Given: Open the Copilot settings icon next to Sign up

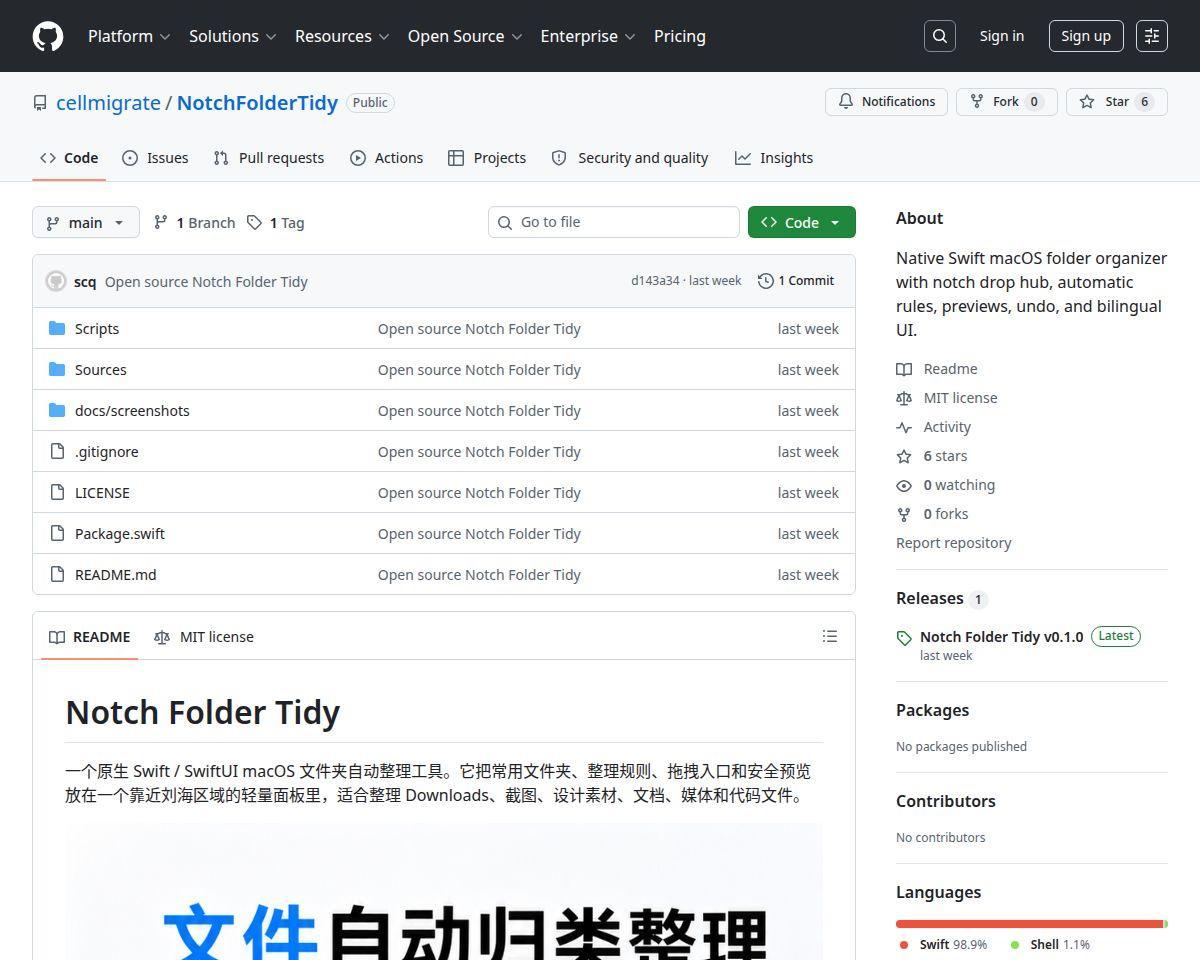Looking at the screenshot, I should click(x=1152, y=36).
